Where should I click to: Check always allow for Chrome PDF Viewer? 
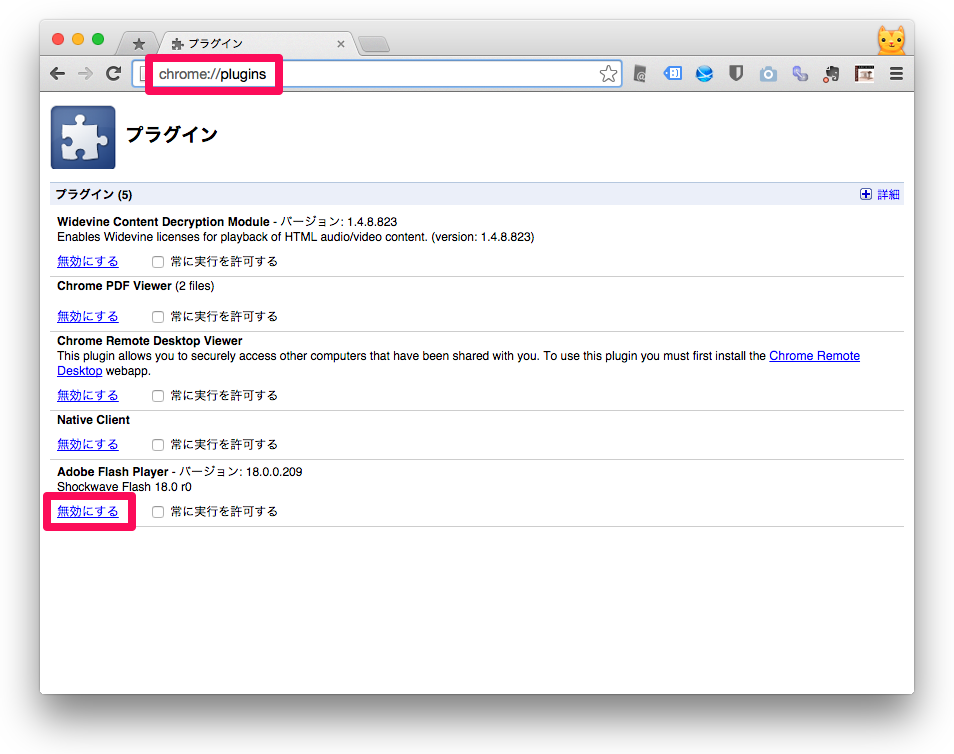coord(158,317)
